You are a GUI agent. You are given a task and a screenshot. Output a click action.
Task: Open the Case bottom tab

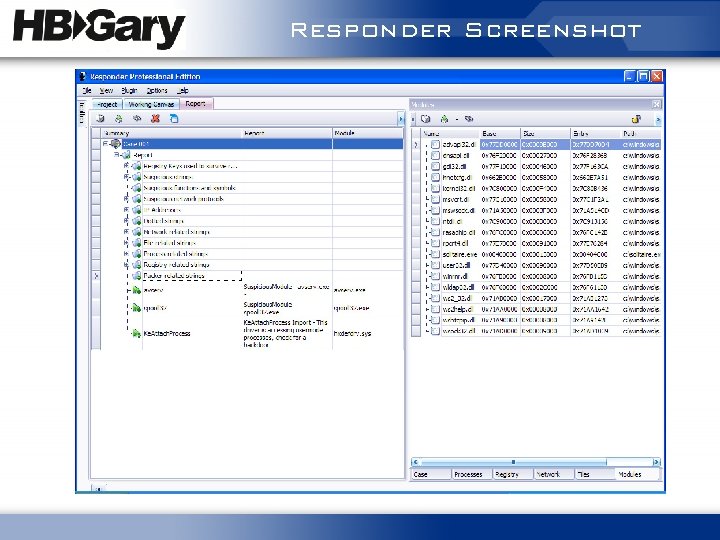click(x=430, y=474)
